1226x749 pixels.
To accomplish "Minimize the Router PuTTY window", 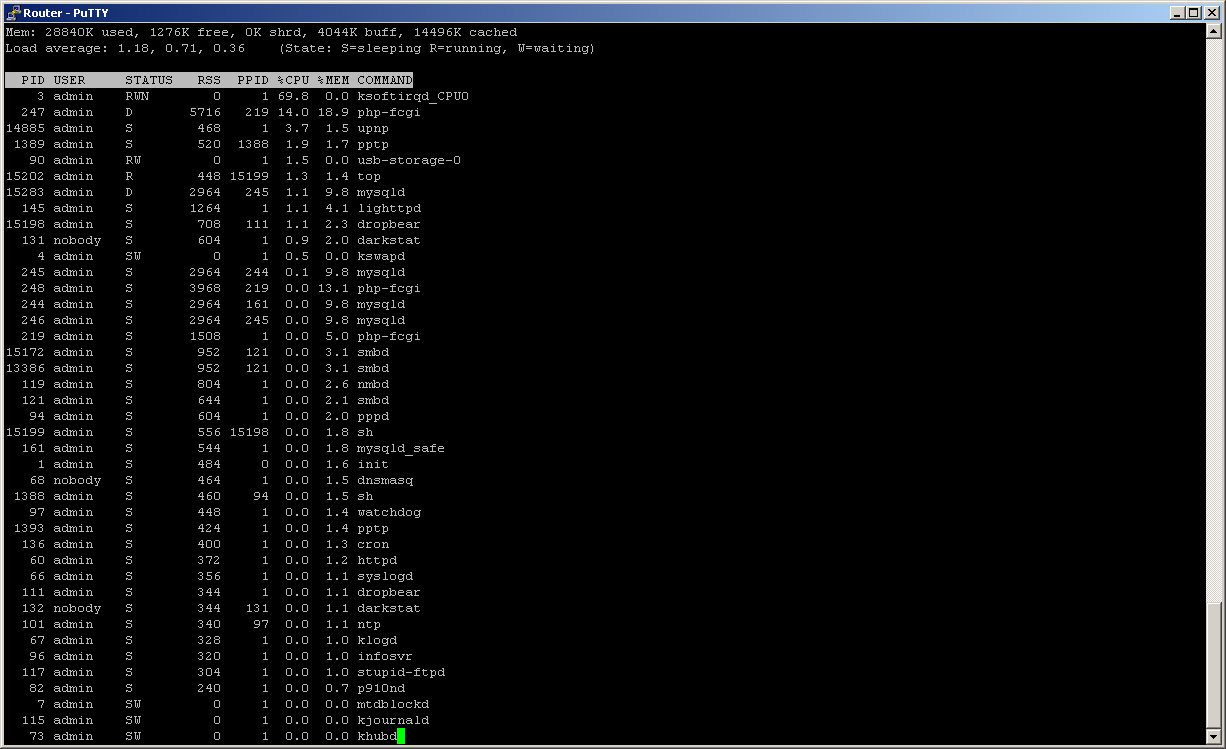I will [1179, 12].
